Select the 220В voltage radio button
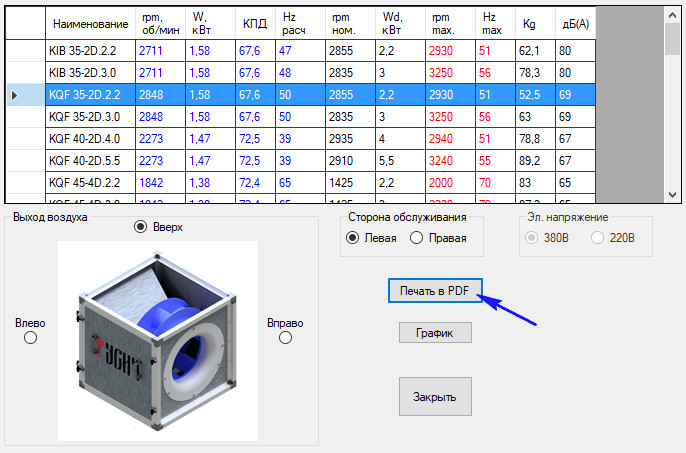The height and width of the screenshot is (453, 686). tap(597, 238)
